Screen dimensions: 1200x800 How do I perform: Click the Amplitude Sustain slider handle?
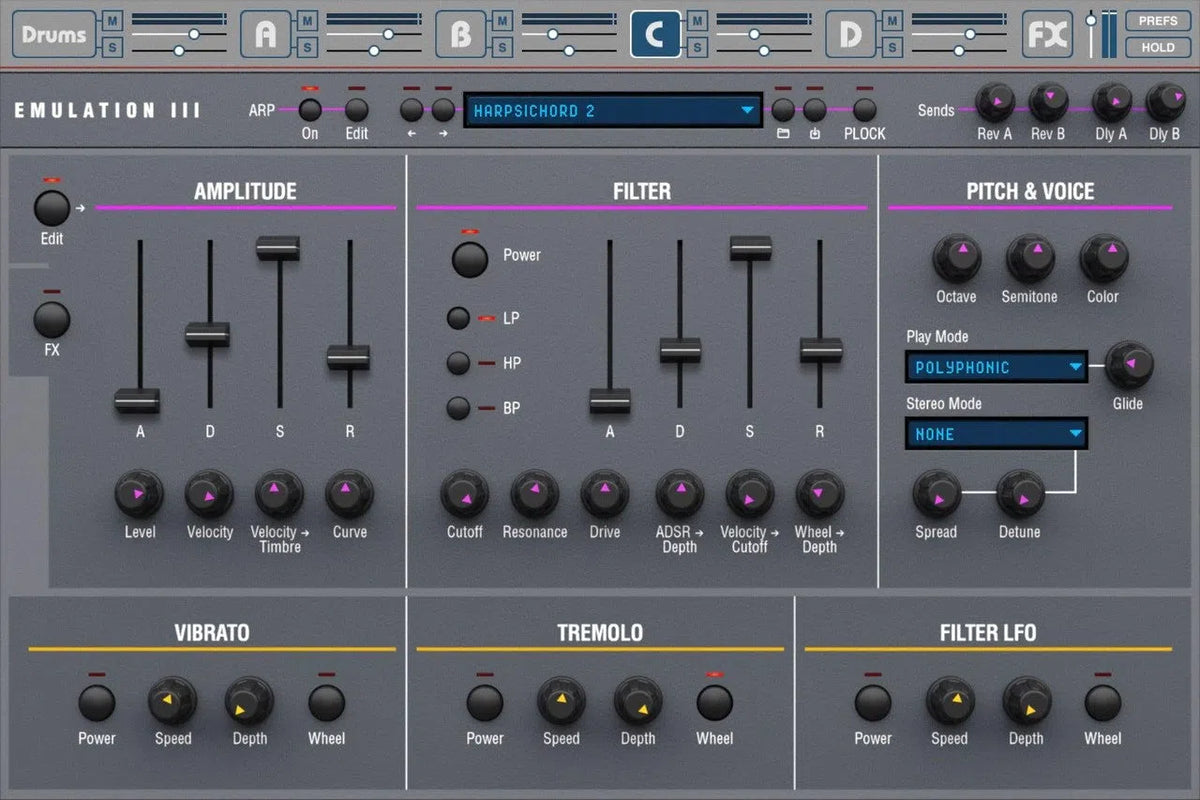[x=278, y=248]
